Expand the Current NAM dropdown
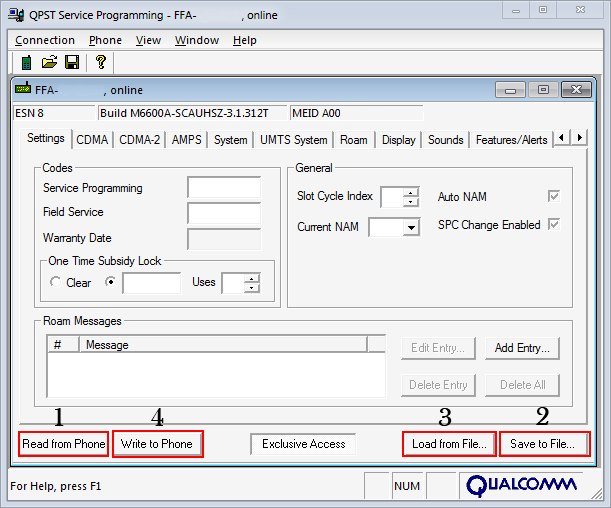Viewport: 611px width, 508px height. [411, 228]
